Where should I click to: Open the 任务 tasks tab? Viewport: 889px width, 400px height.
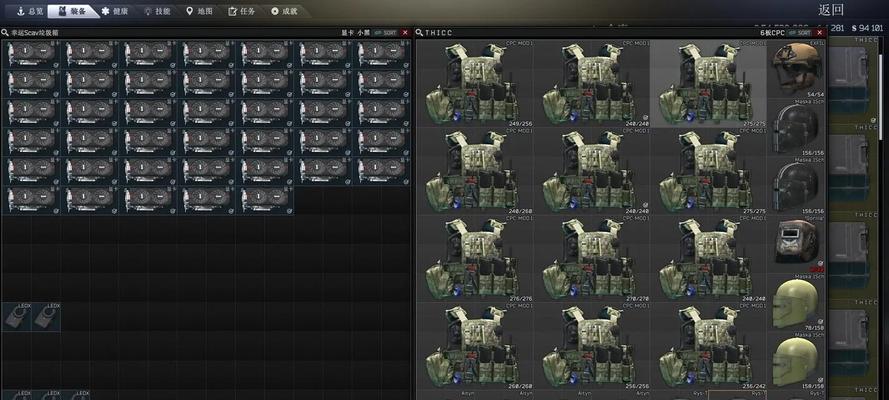[242, 11]
